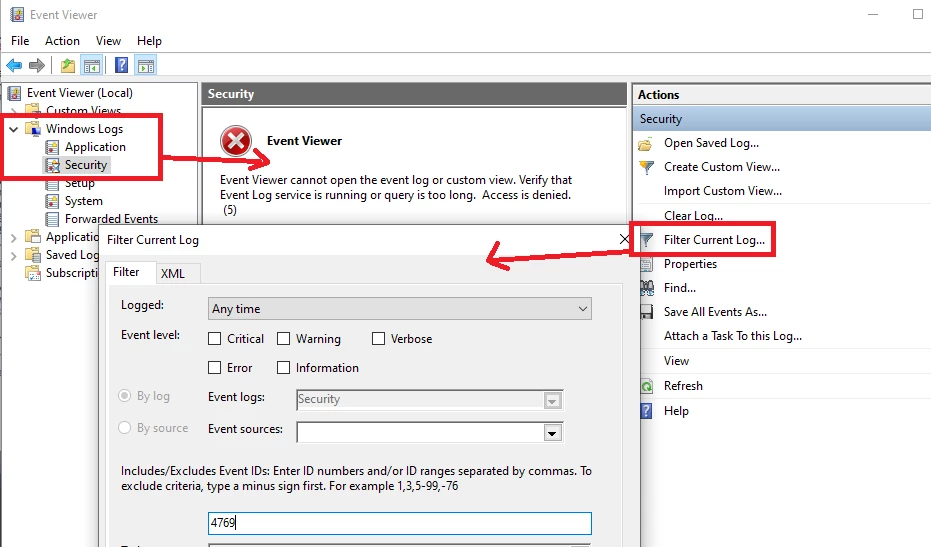Click the green Refresh icon
Viewport: 931px width, 547px height.
tap(647, 386)
